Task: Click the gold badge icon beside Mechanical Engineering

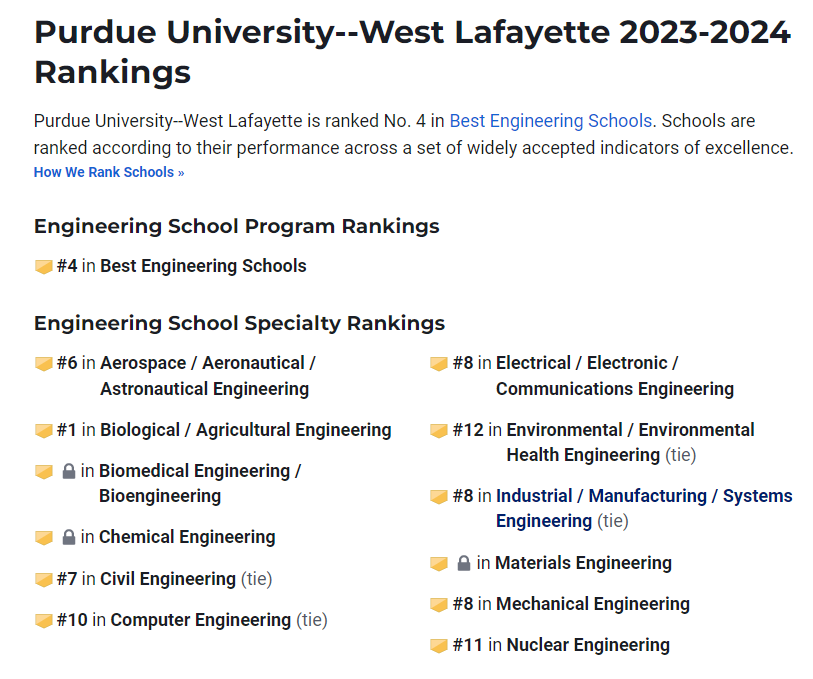Action: pos(439,604)
